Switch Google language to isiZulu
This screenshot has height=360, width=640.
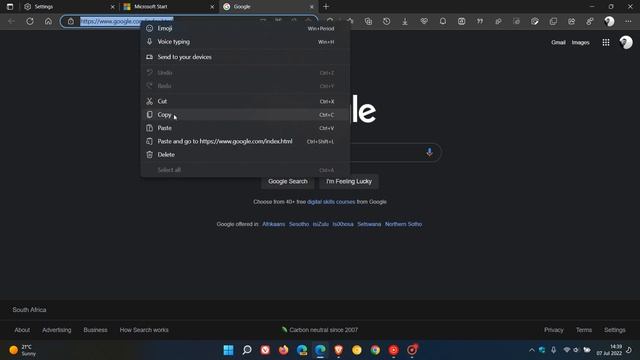click(x=320, y=224)
